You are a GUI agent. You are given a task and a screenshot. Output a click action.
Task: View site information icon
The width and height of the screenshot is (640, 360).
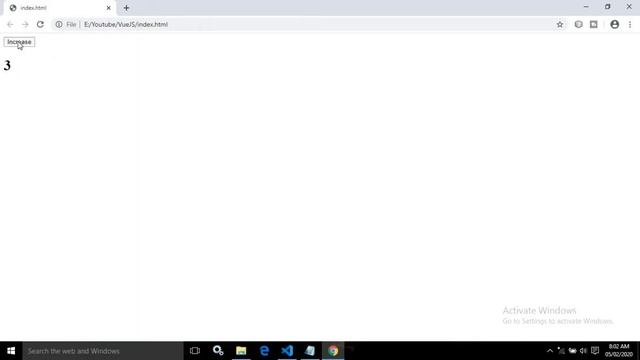coord(59,24)
